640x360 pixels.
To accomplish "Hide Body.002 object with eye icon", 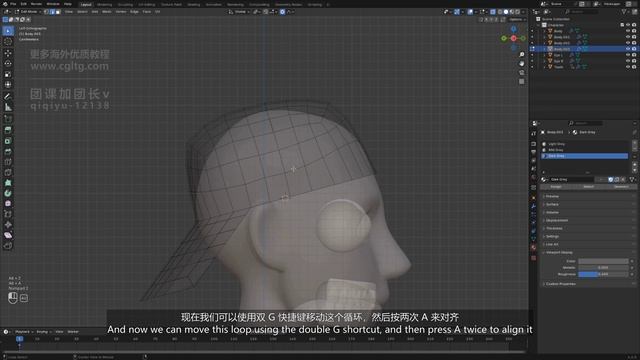I will [628, 43].
